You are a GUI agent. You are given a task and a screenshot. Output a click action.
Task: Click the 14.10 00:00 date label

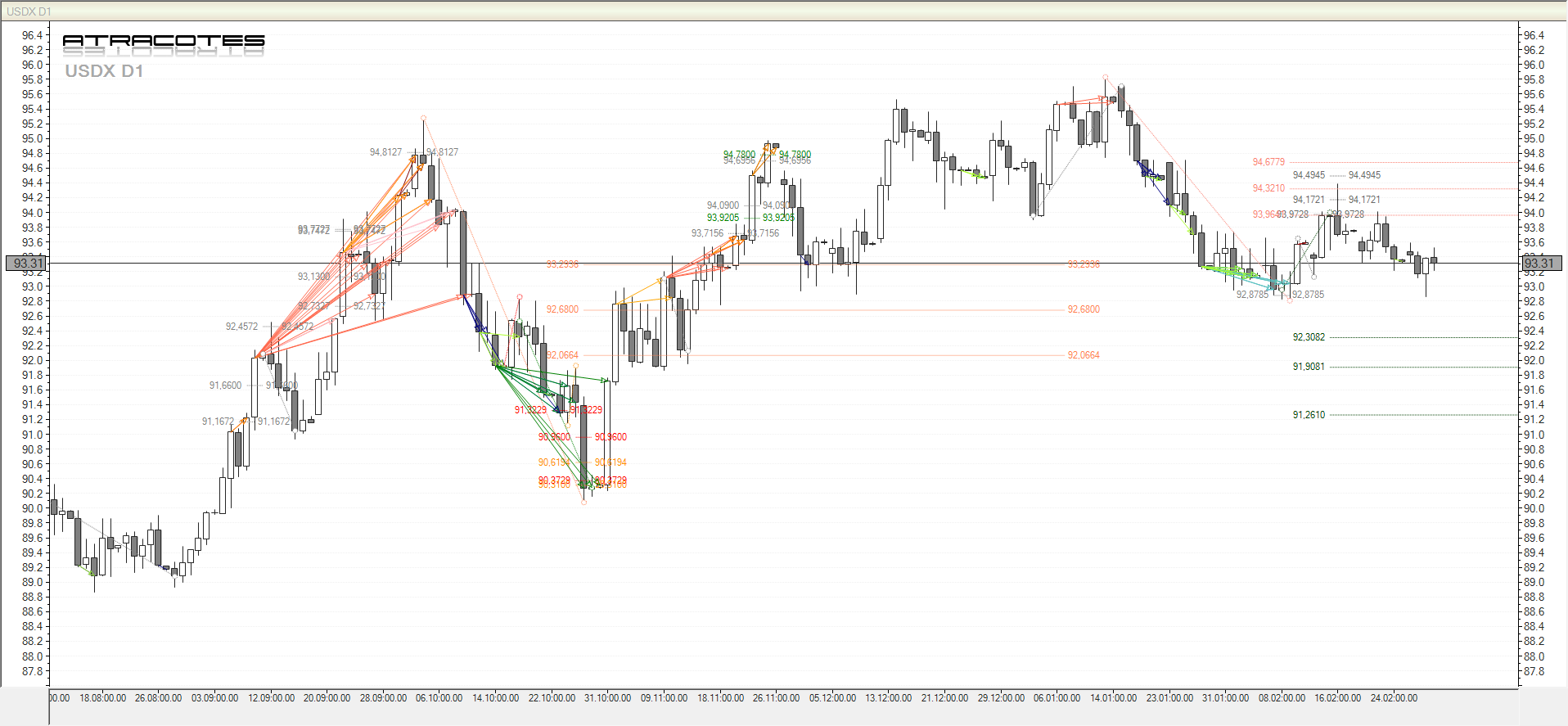click(x=495, y=698)
